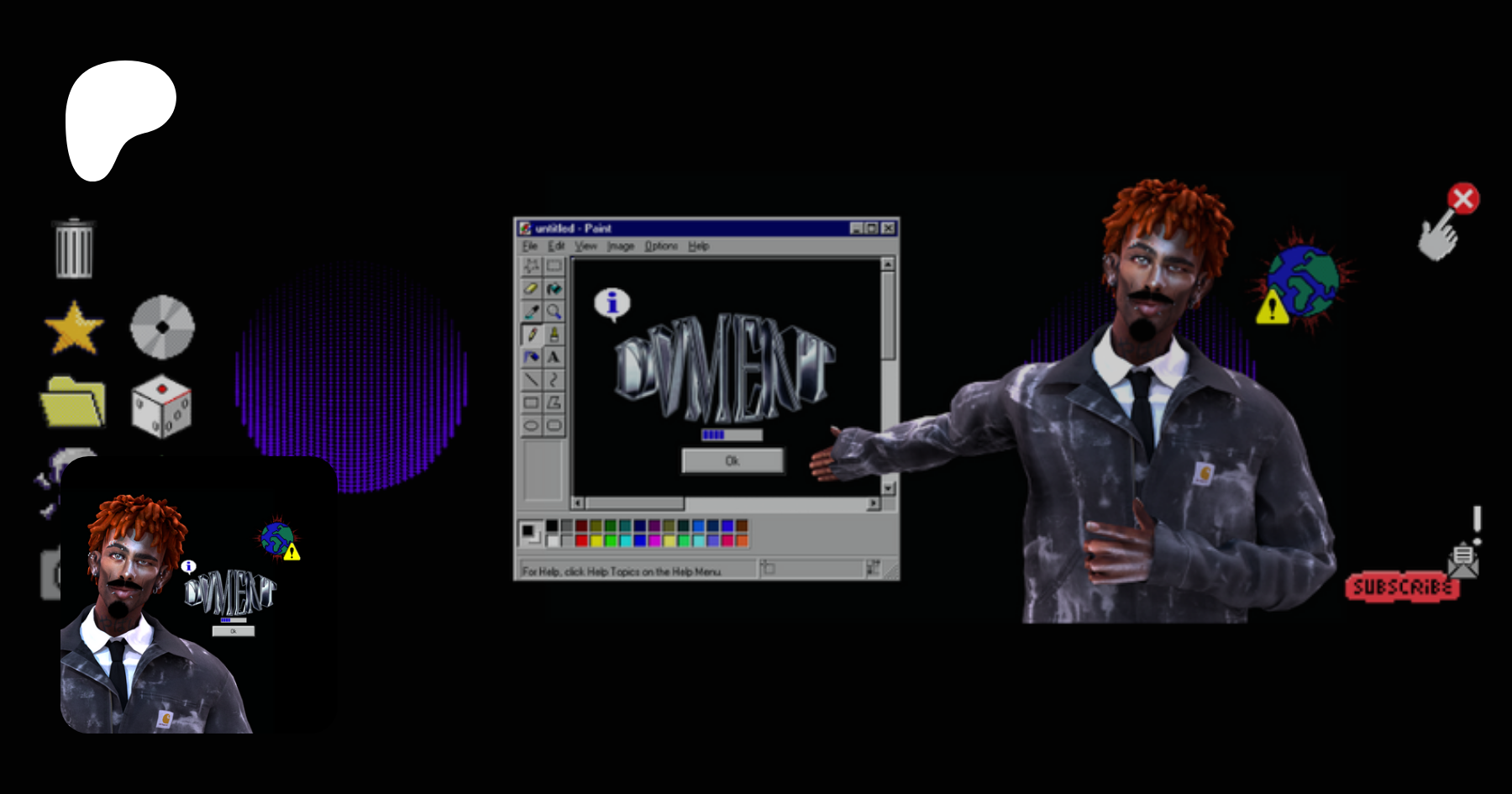Open the trash can desktop icon
The image size is (1512, 794).
(x=74, y=249)
